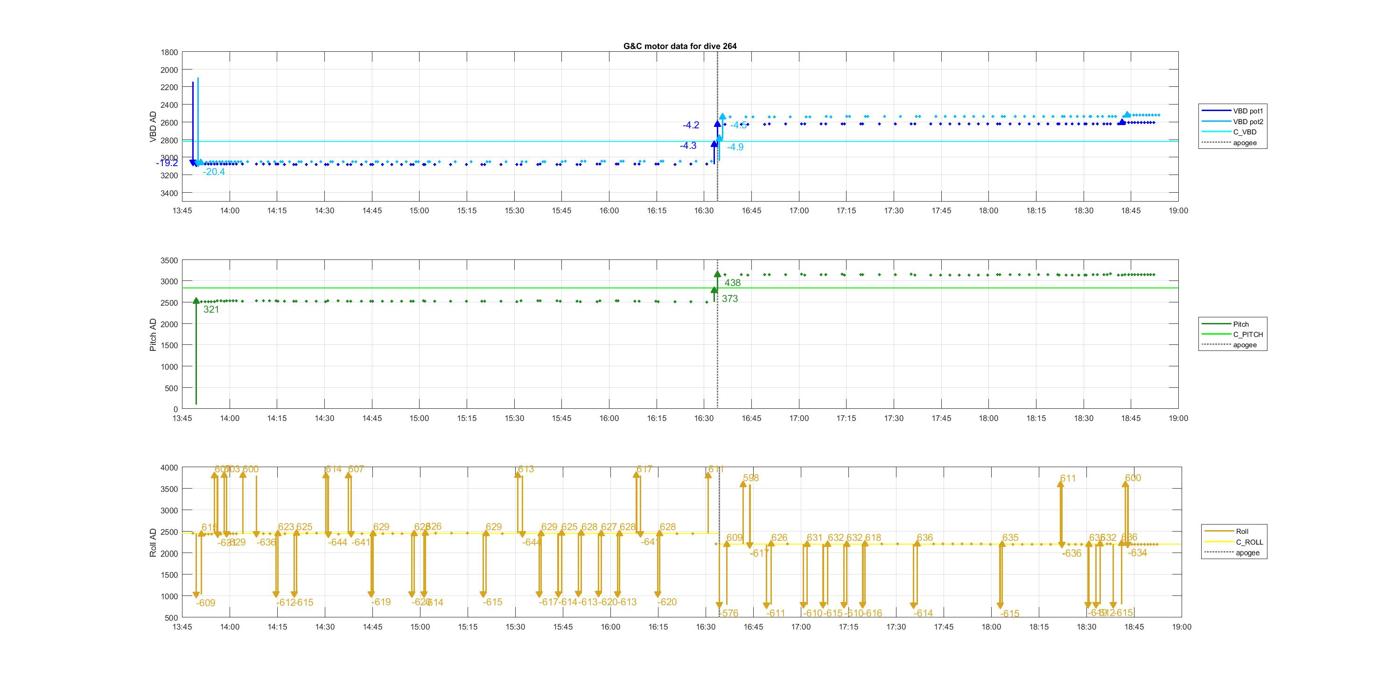1400x693 pixels.
Task: Click the '598' annotation in Roll plot
Action: (x=751, y=478)
